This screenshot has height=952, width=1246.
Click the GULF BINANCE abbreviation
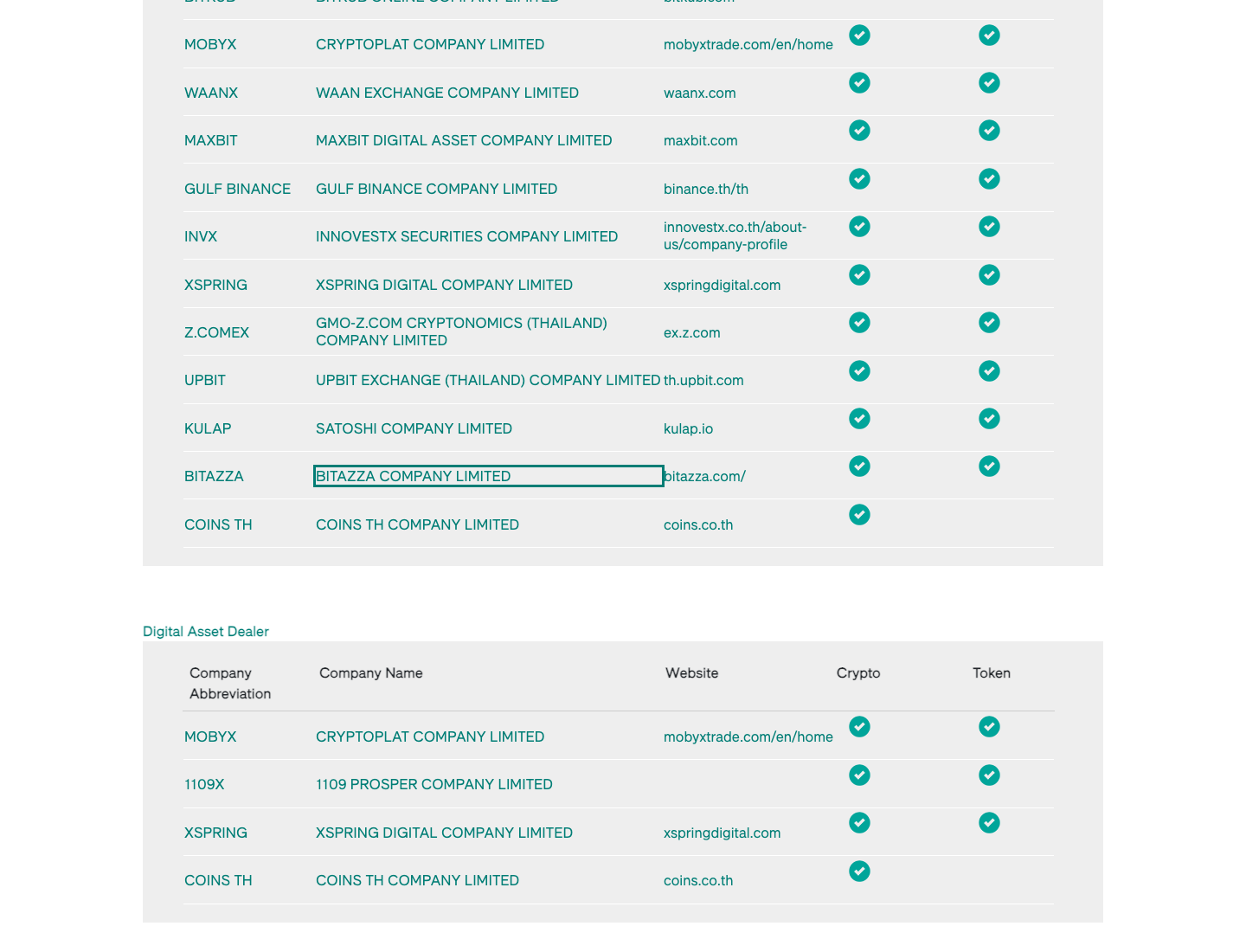point(237,189)
